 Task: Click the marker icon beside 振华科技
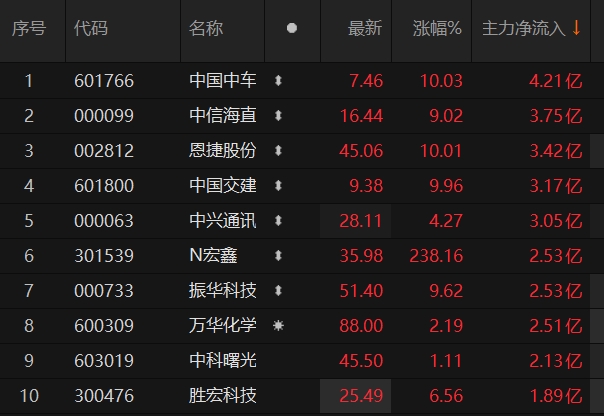point(279,291)
